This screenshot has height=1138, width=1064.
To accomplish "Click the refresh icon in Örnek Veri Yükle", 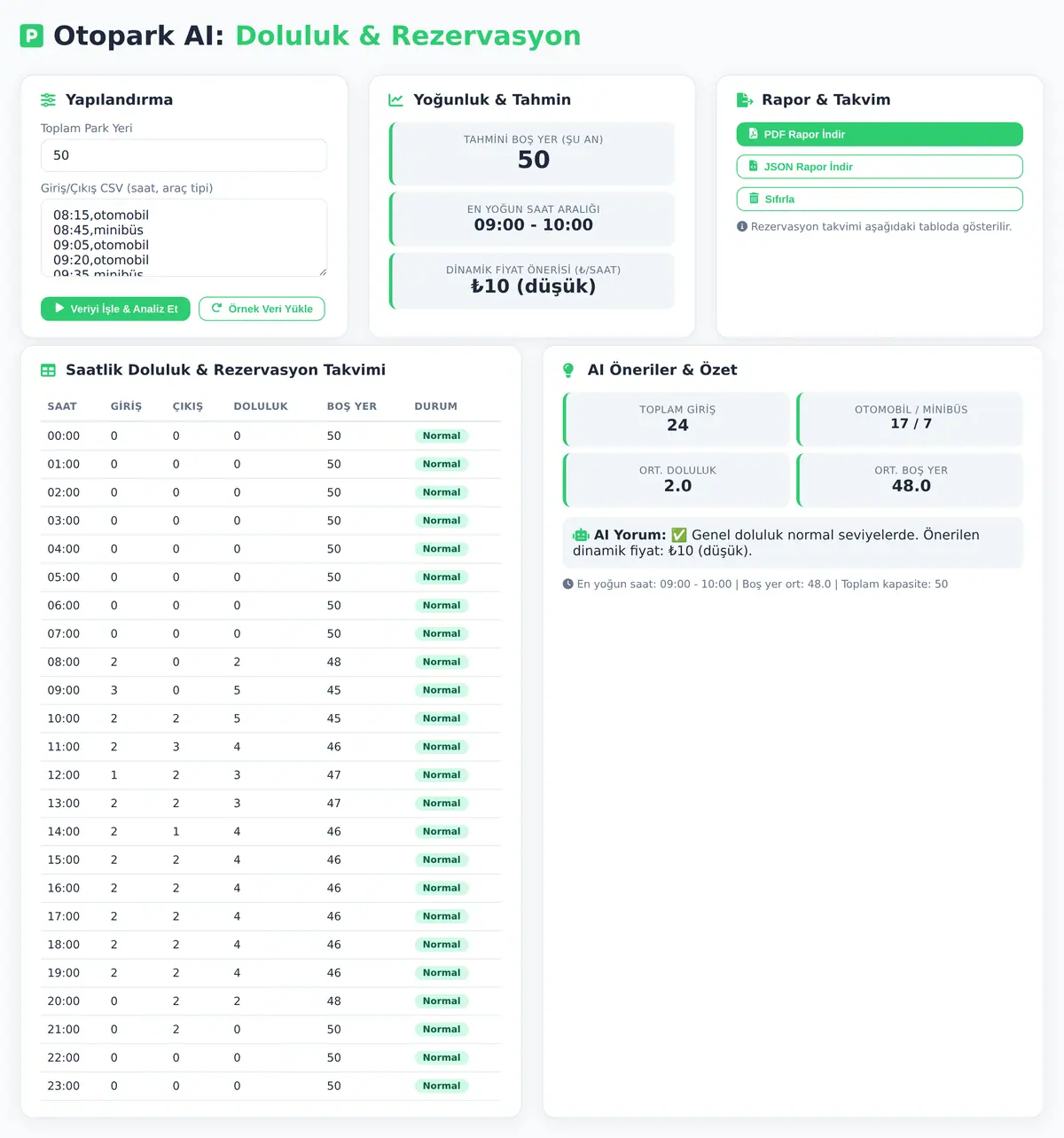I will (x=216, y=309).
